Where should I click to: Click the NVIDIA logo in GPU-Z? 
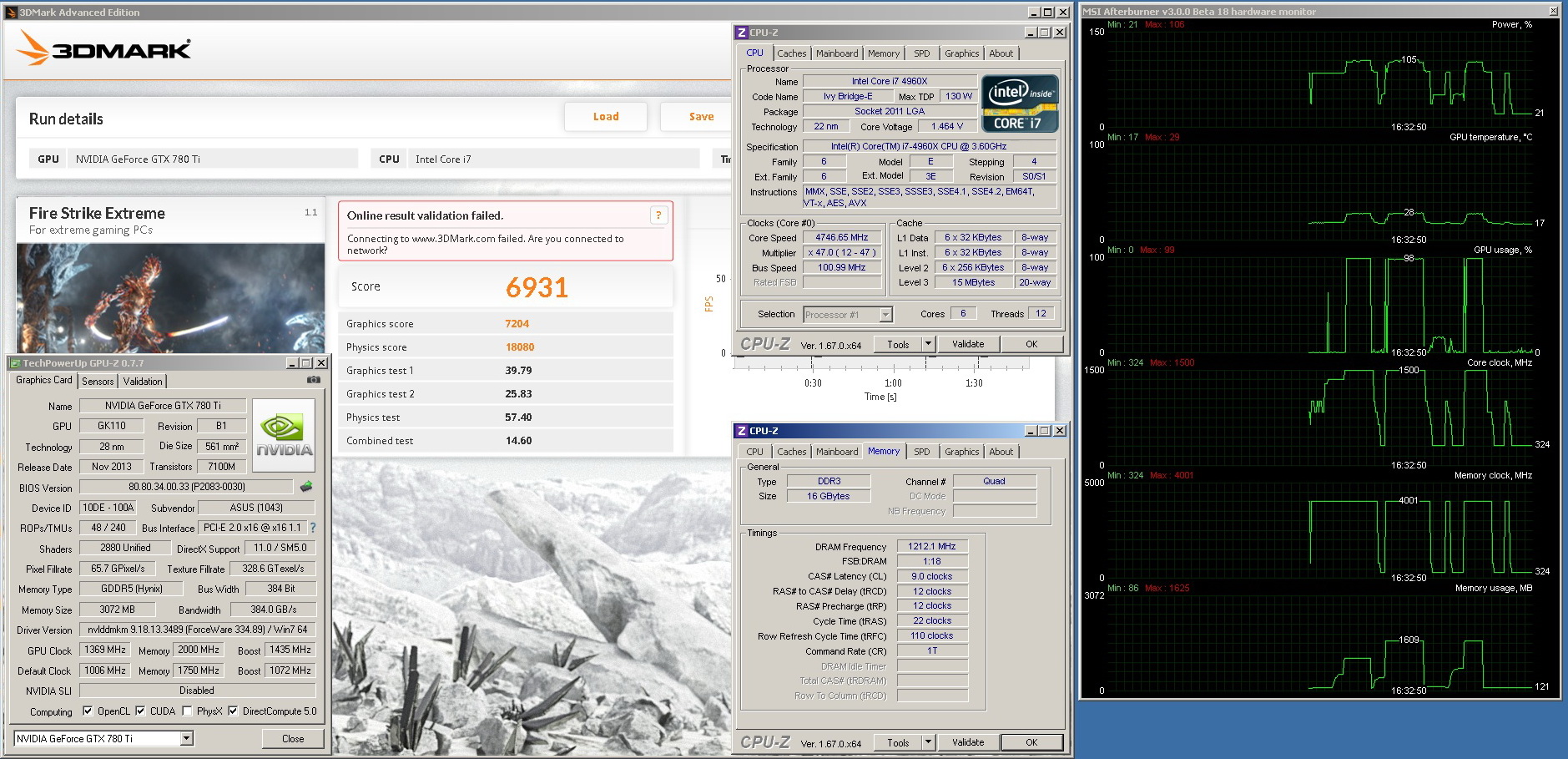tap(284, 435)
